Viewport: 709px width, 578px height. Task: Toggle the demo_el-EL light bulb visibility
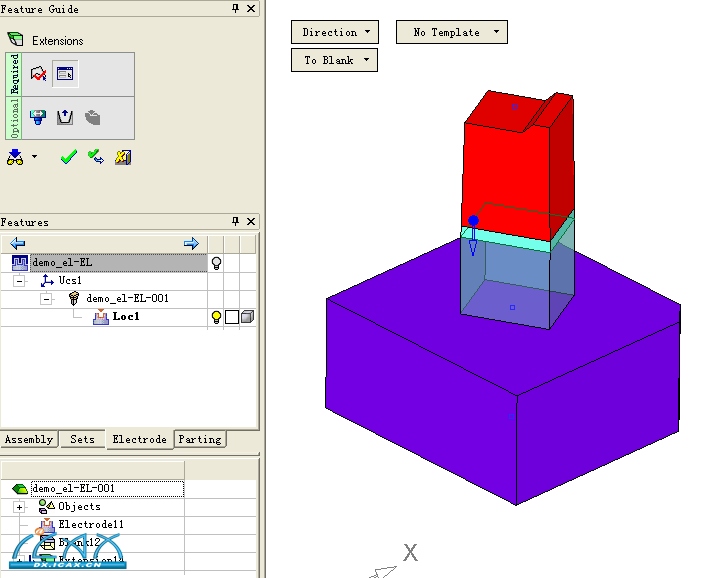click(x=216, y=263)
